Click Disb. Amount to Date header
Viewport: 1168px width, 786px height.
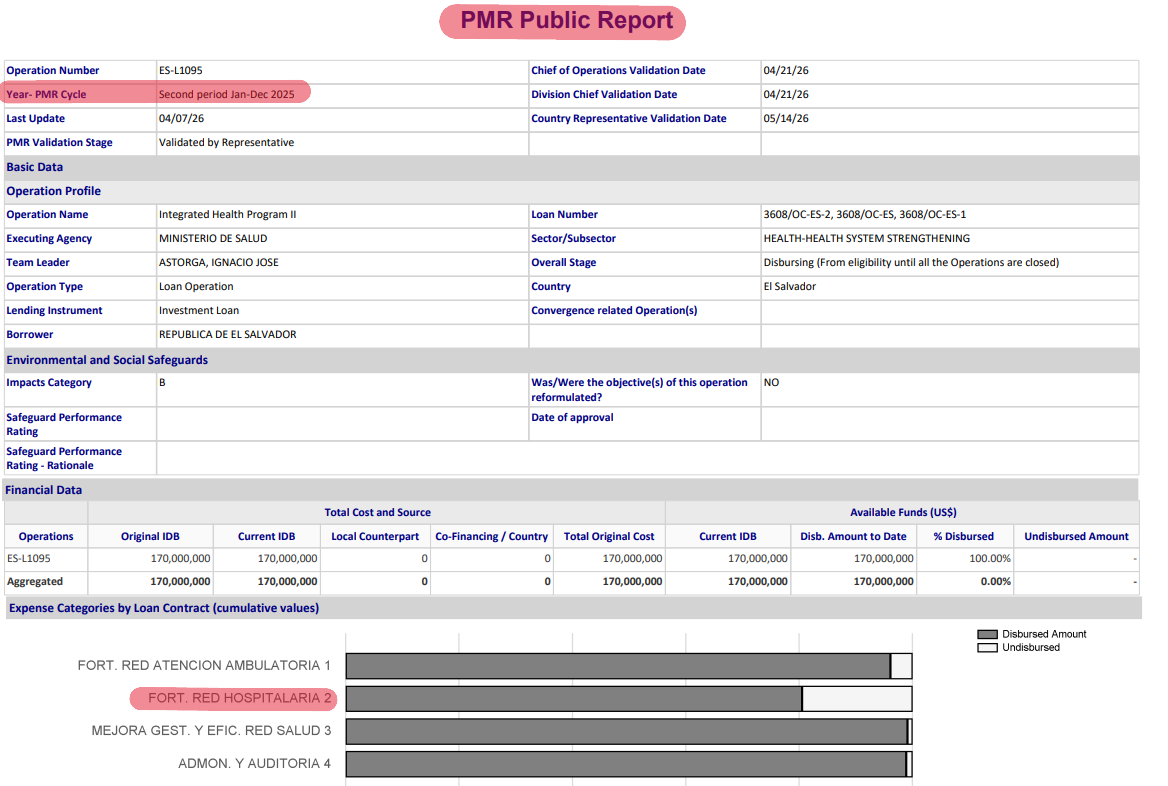coord(853,536)
